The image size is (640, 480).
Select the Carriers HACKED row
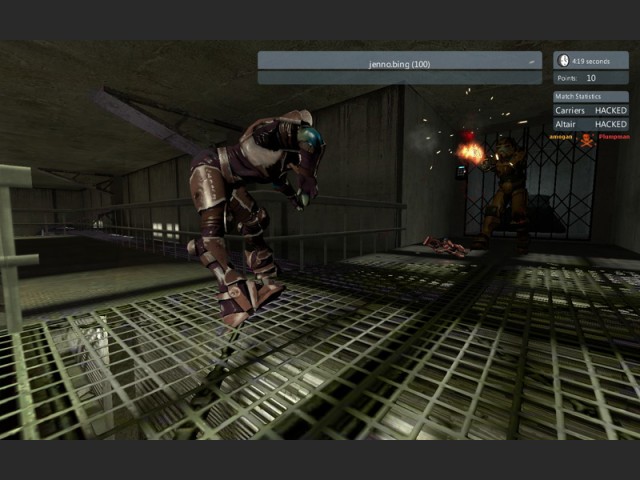(x=591, y=110)
